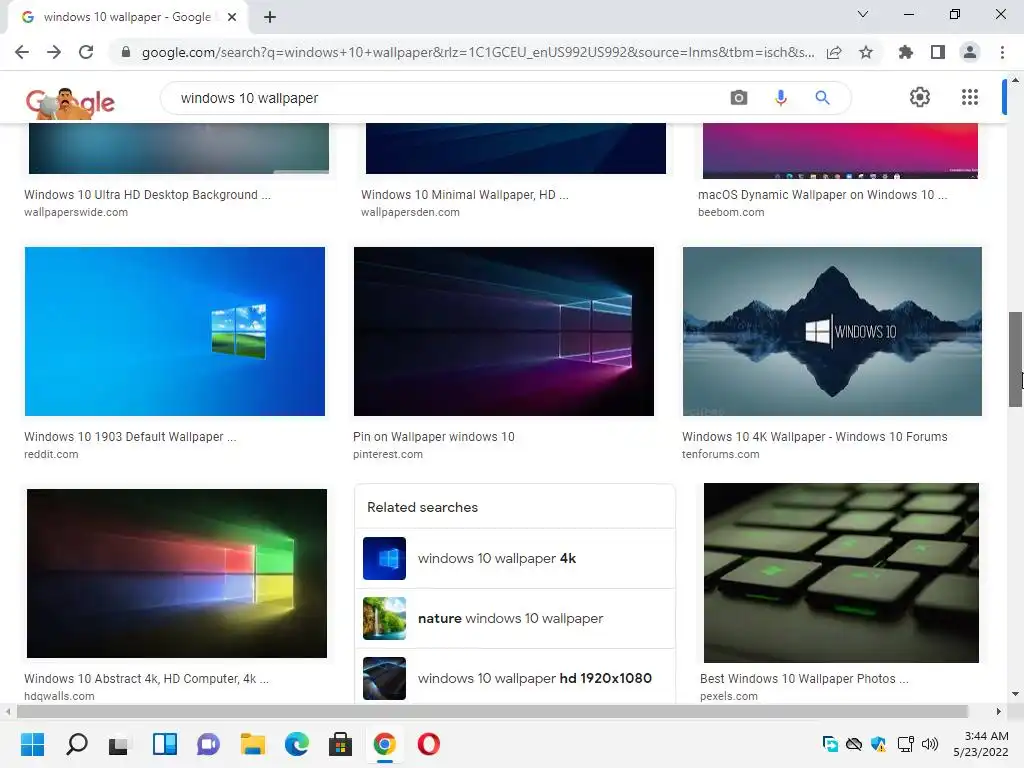Open Windows 10 Minimal Wallpaper link
The width and height of the screenshot is (1024, 768).
pyautogui.click(x=464, y=195)
